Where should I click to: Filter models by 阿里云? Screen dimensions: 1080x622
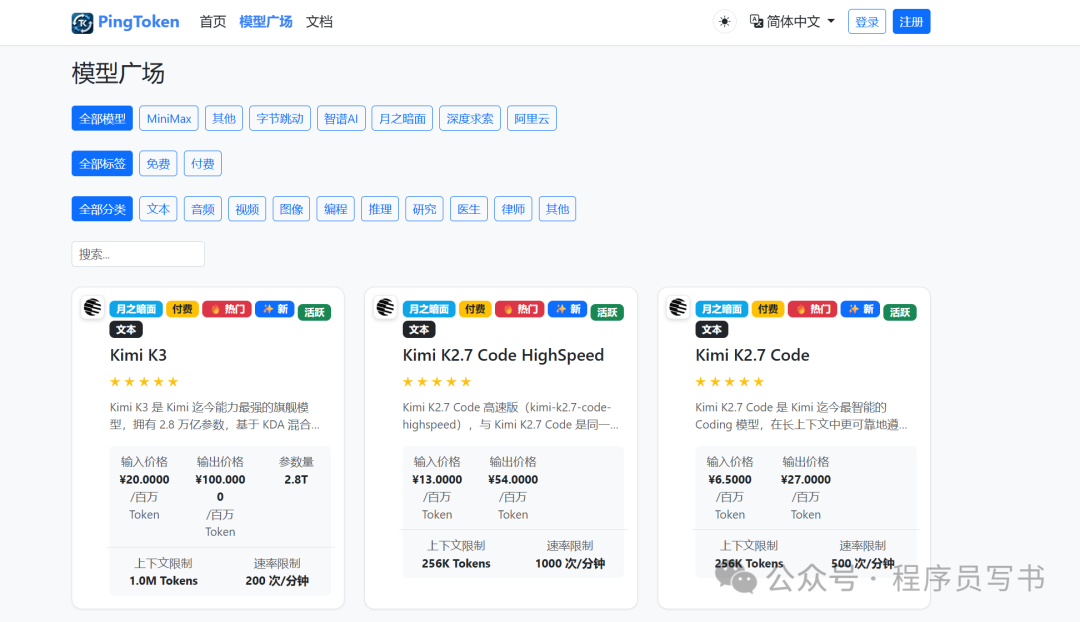coord(532,118)
